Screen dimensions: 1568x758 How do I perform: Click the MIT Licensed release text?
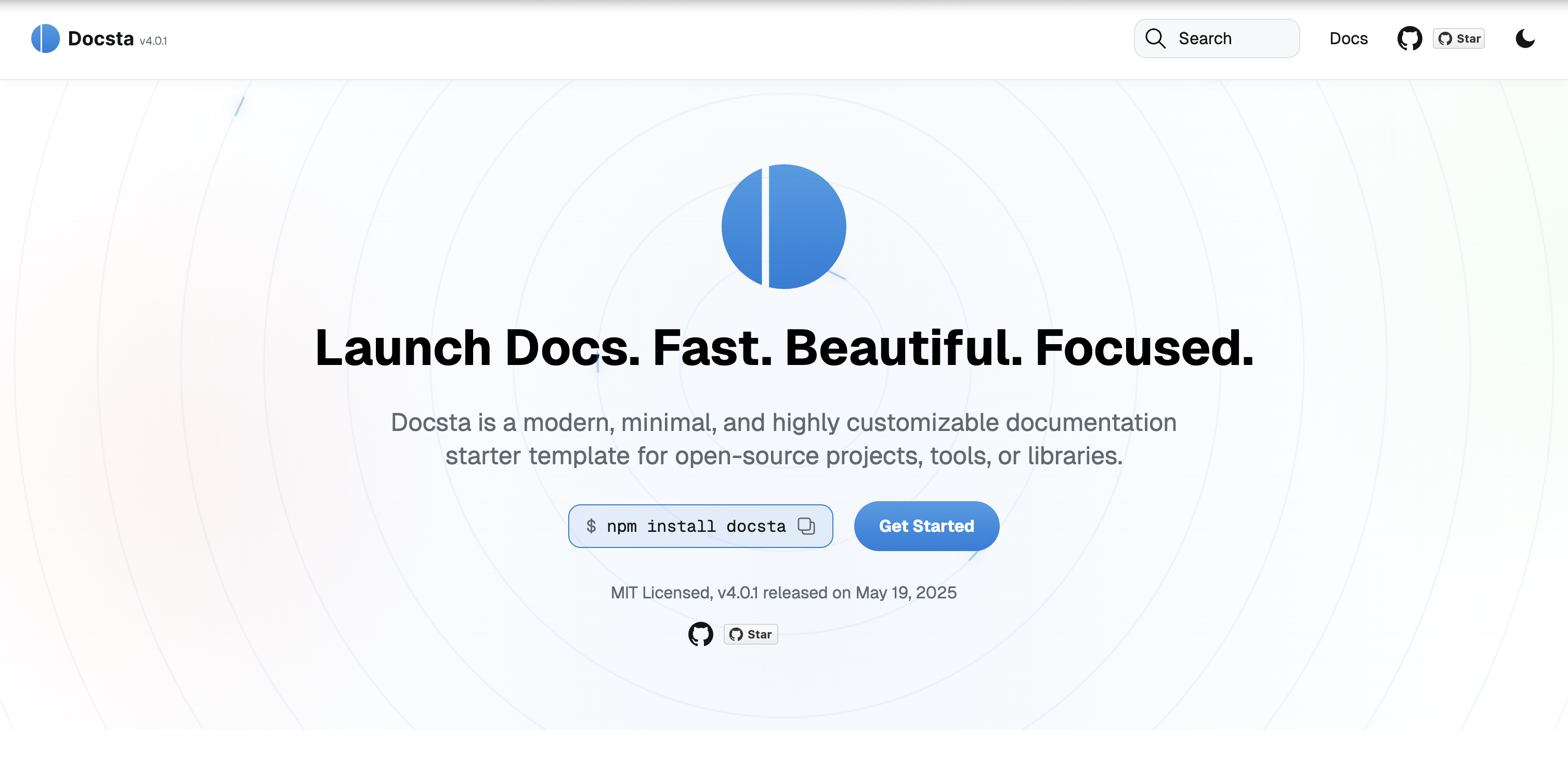[x=783, y=592]
